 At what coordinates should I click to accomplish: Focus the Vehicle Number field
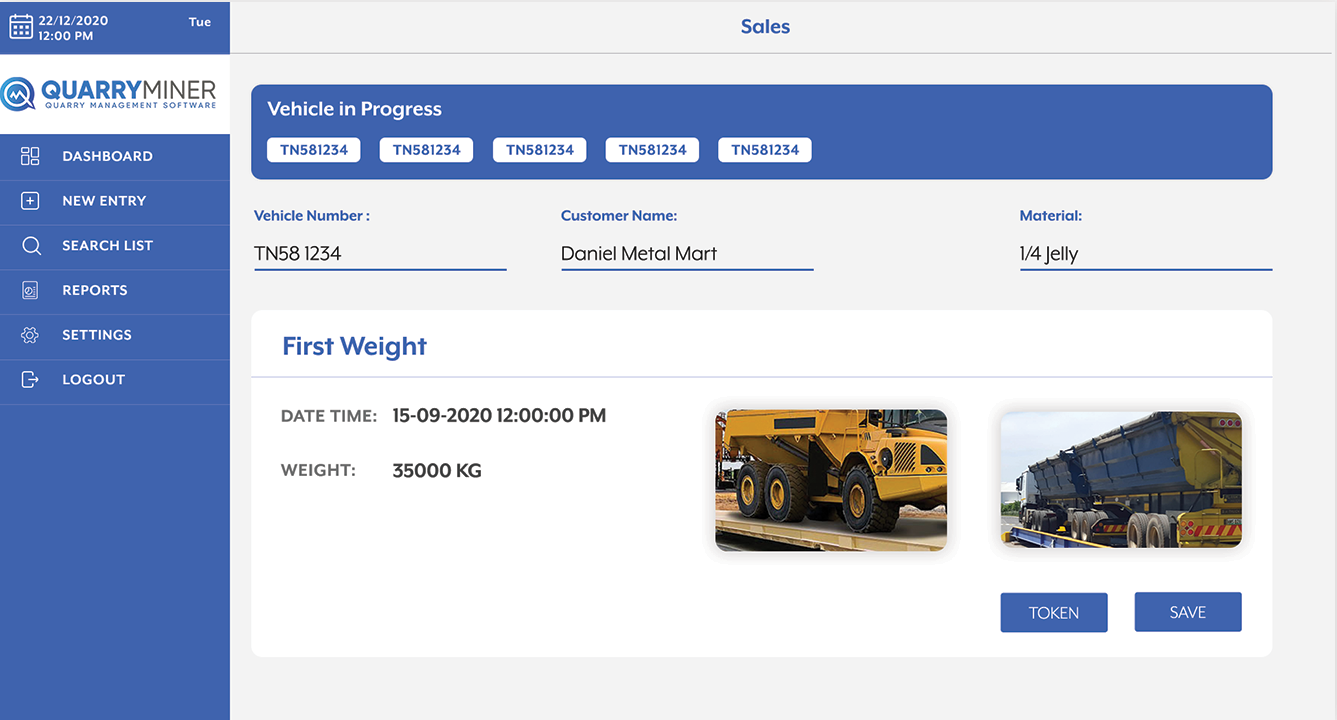pos(380,254)
